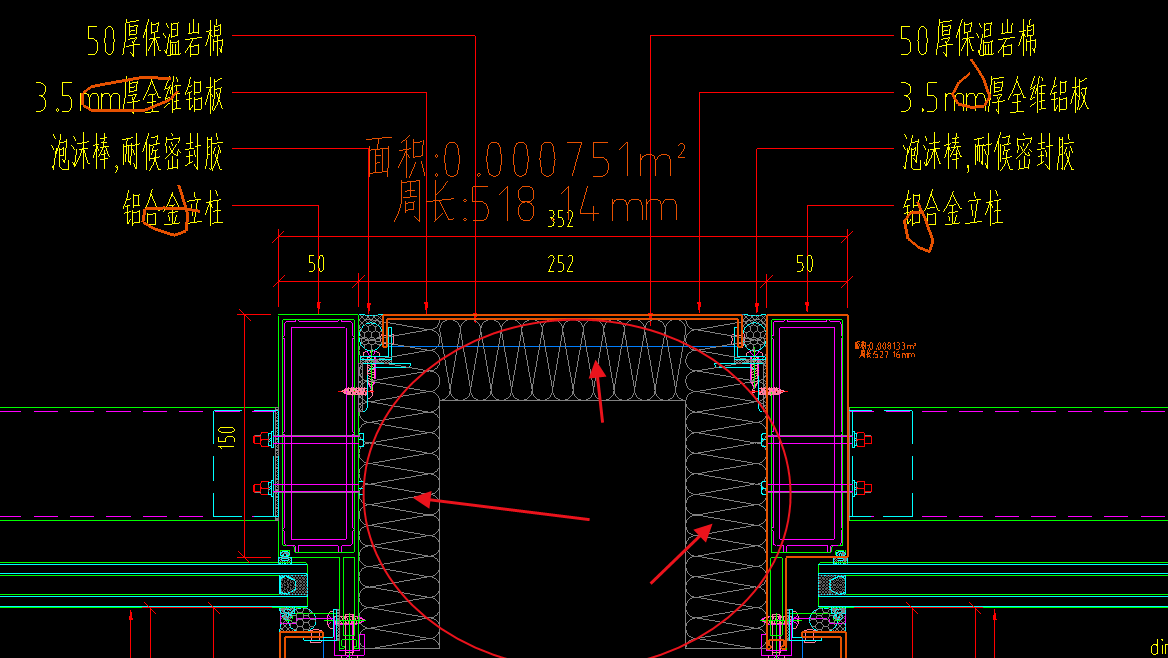Image resolution: width=1168 pixels, height=658 pixels.
Task: Select right horizontal dimension "50"
Action: click(804, 264)
